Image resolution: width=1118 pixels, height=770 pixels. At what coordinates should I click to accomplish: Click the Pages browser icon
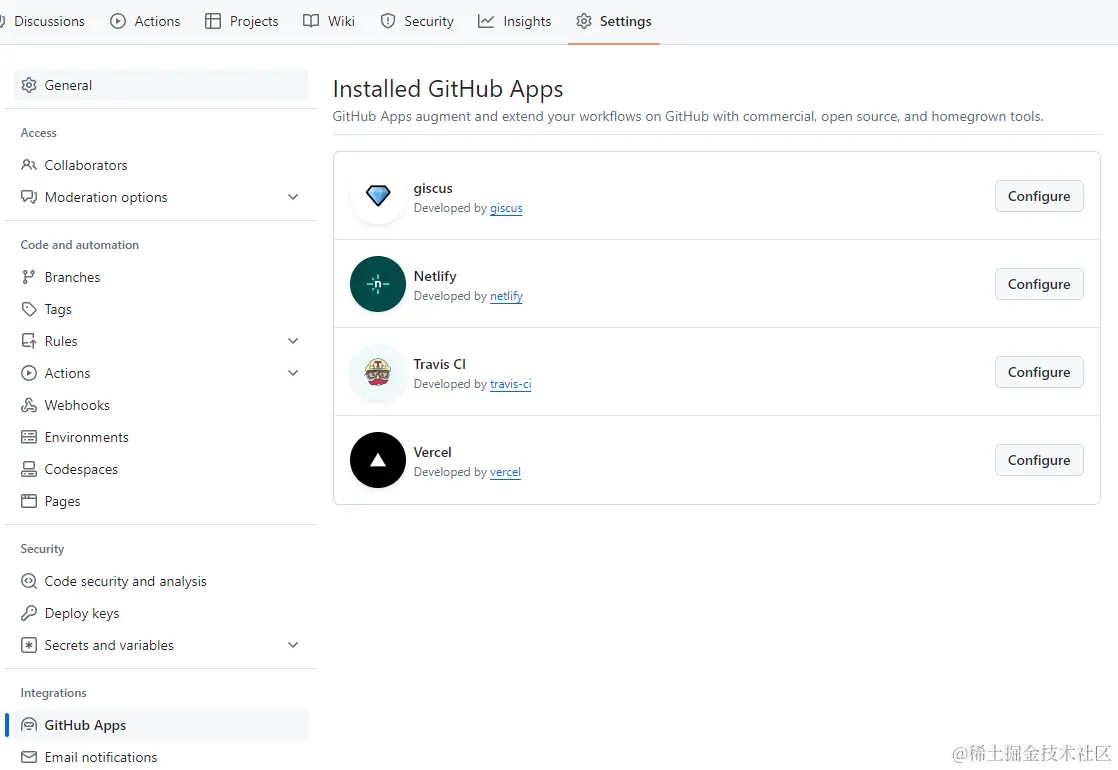pyautogui.click(x=29, y=501)
